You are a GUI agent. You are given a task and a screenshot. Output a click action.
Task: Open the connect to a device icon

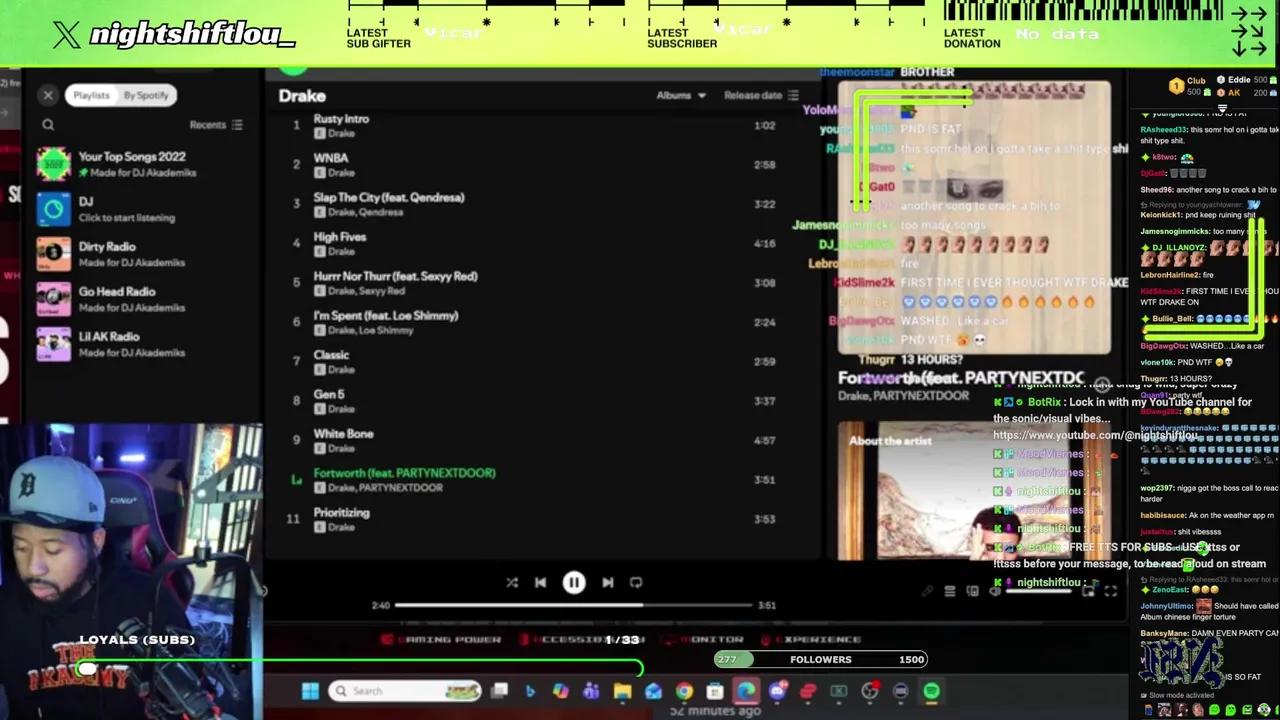972,591
